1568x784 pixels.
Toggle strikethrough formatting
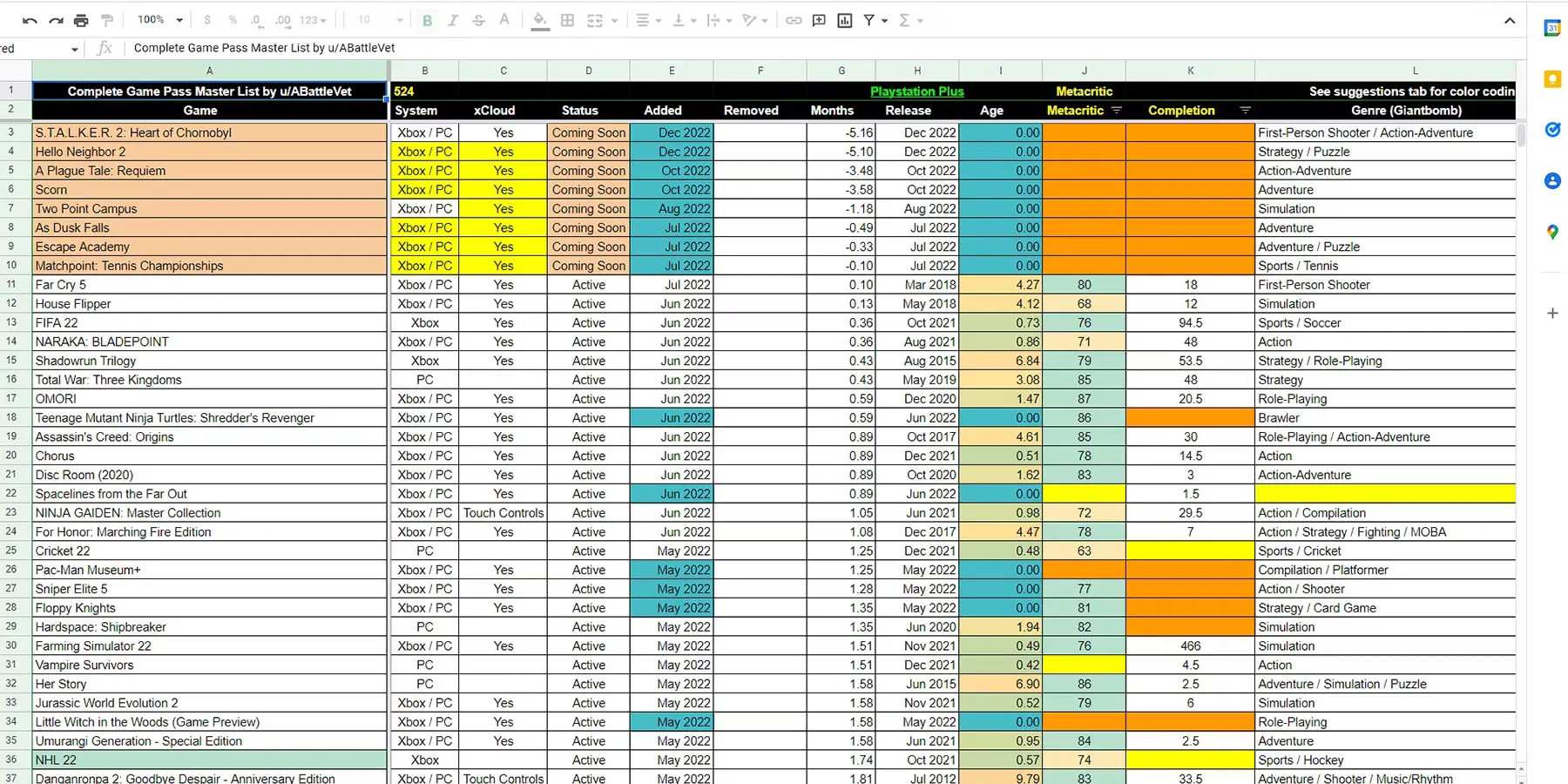coord(478,20)
